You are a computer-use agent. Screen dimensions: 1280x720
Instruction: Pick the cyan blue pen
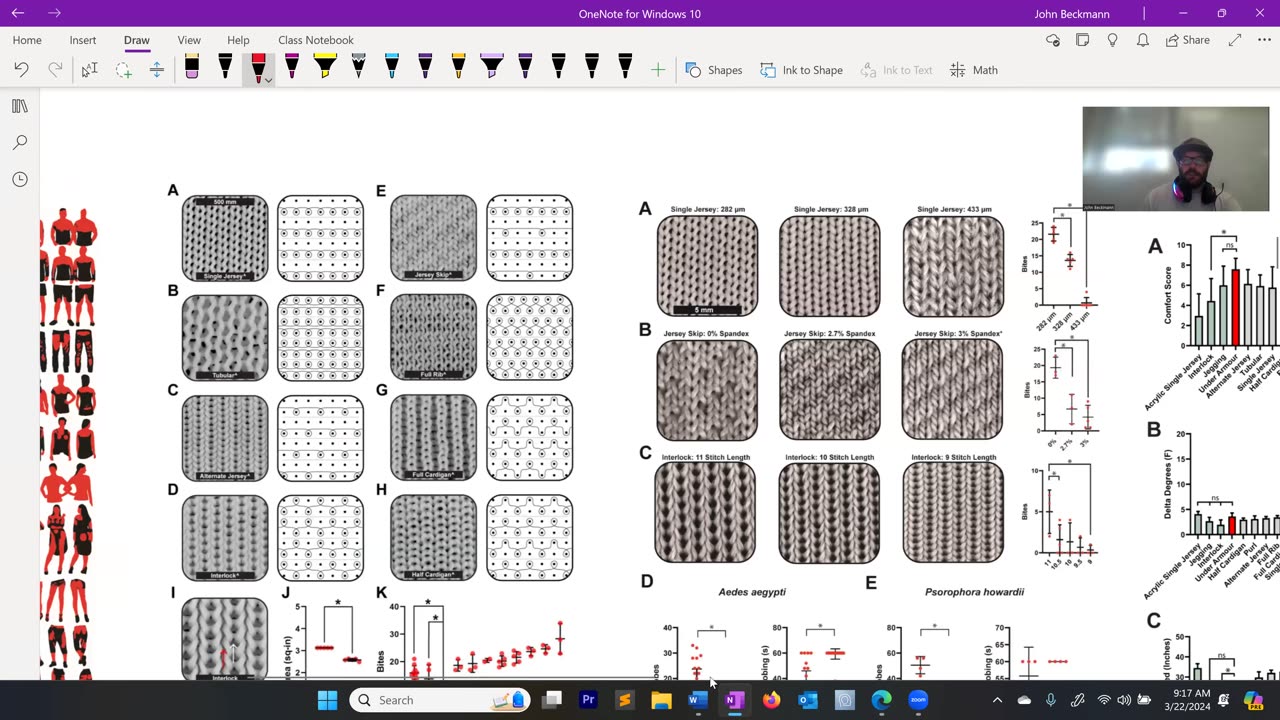click(392, 67)
